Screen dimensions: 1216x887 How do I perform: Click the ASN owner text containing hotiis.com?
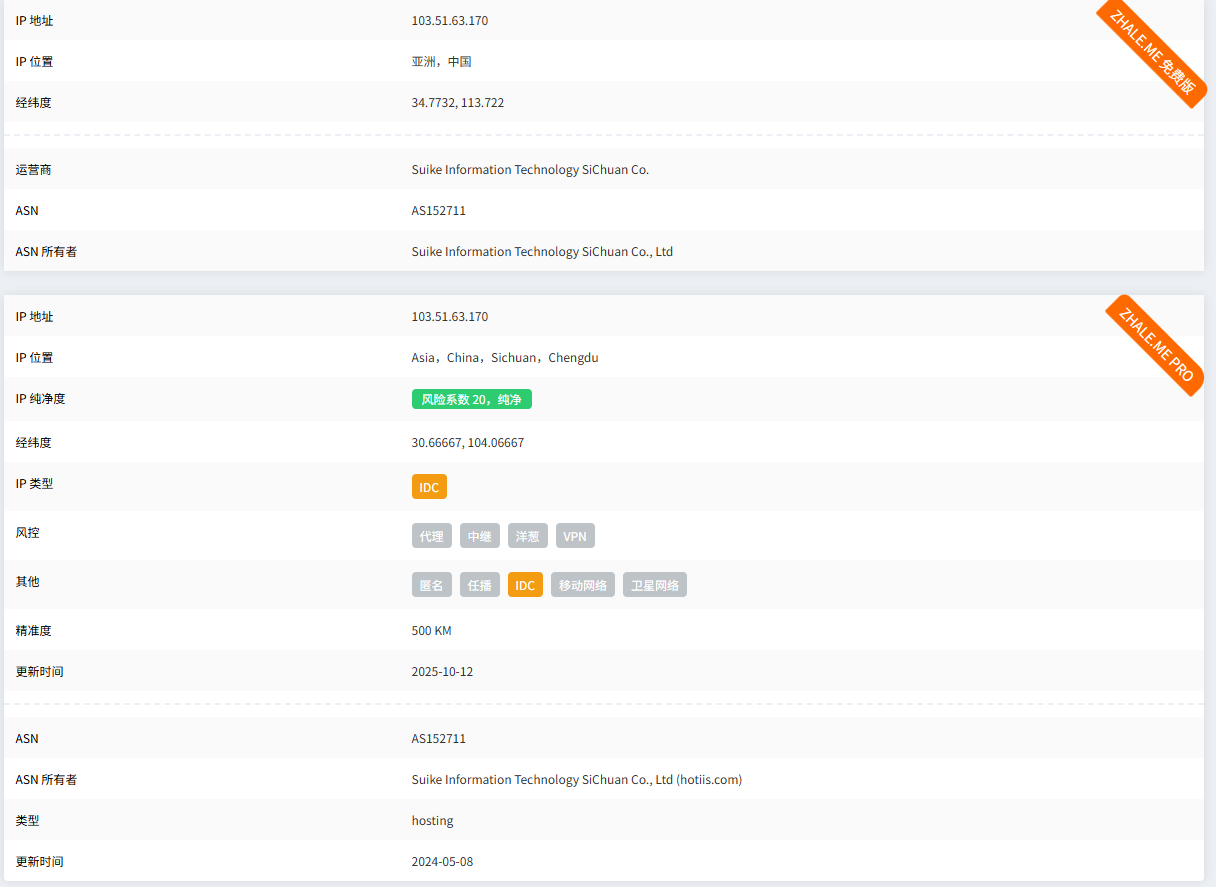pyautogui.click(x=576, y=780)
